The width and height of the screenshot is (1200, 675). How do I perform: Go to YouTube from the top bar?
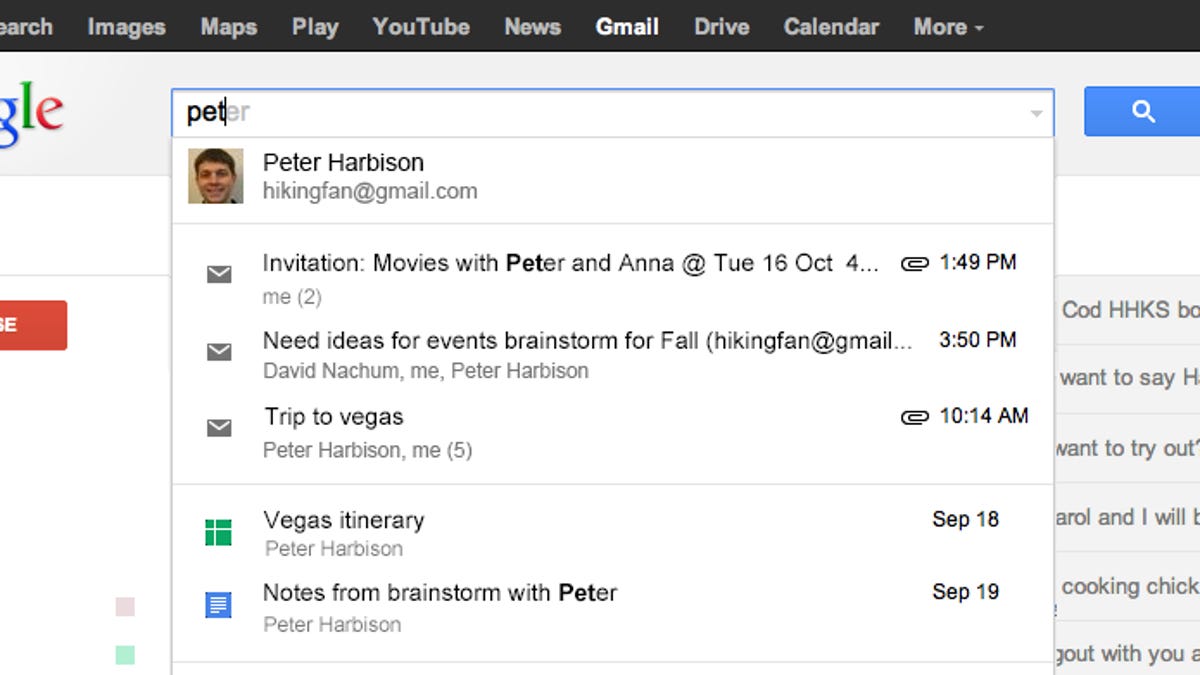coord(421,27)
